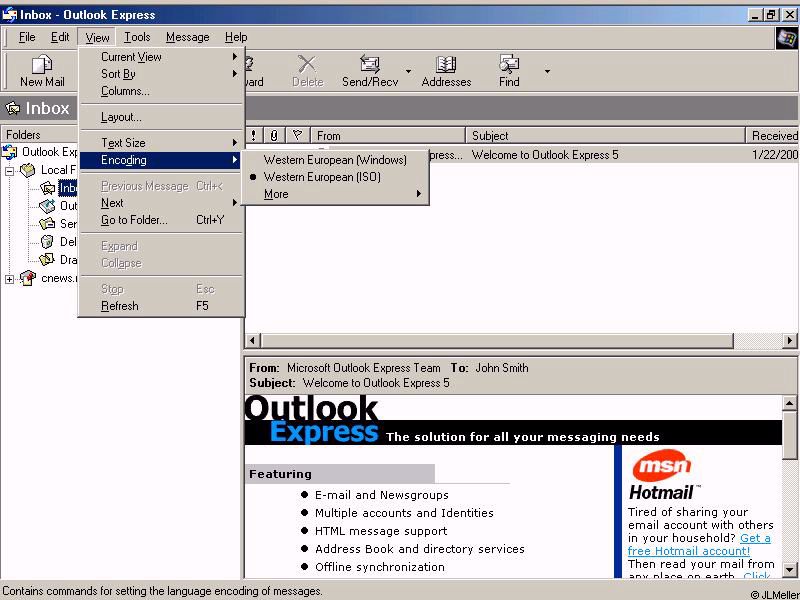Select the Outbox folder icon in tree
The height and width of the screenshot is (600, 800).
click(47, 206)
